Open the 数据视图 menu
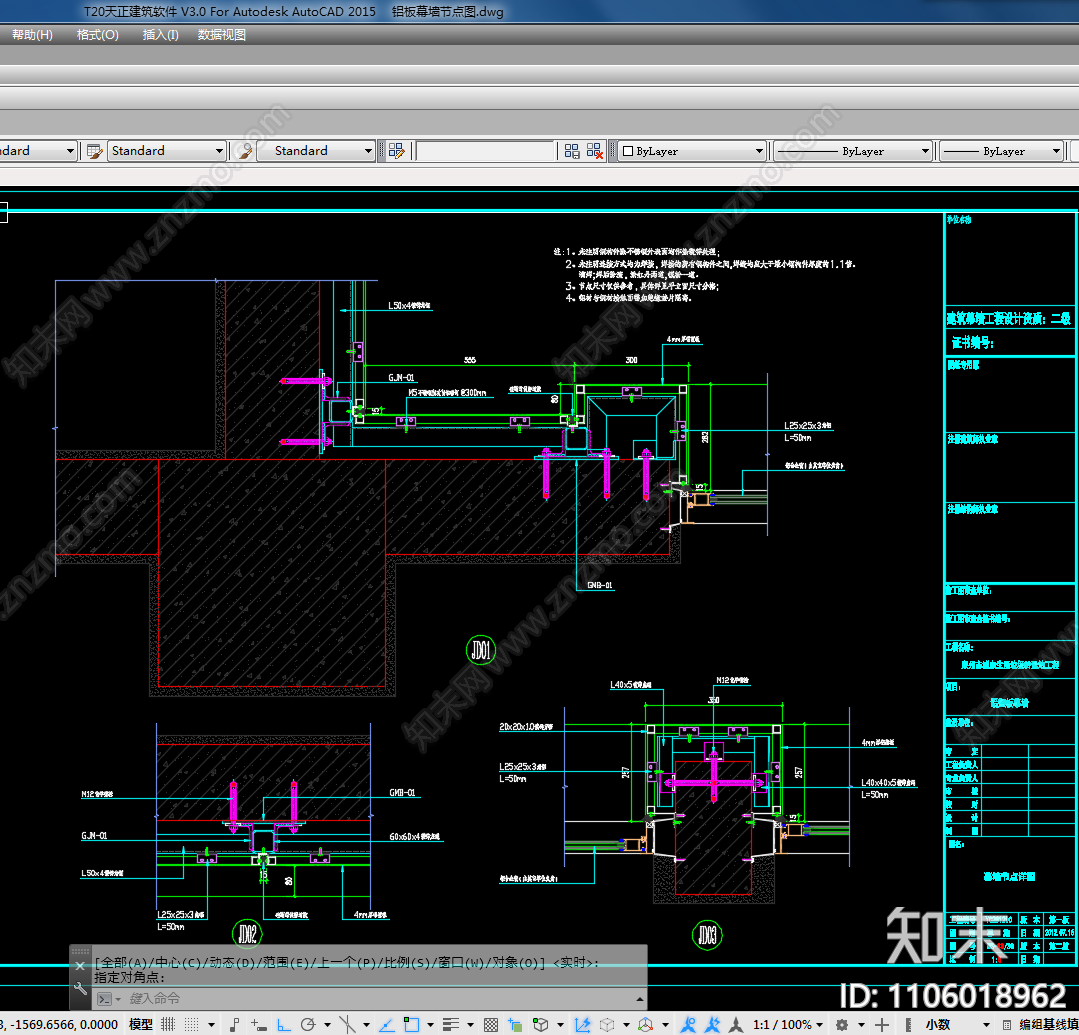Image resolution: width=1079 pixels, height=1035 pixels. click(222, 34)
